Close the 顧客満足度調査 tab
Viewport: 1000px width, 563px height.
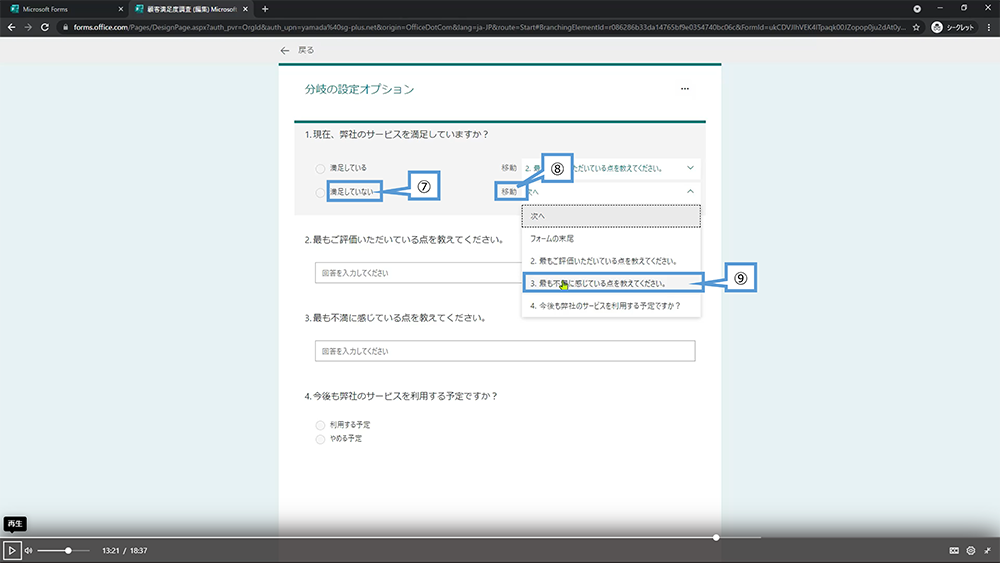(x=246, y=9)
